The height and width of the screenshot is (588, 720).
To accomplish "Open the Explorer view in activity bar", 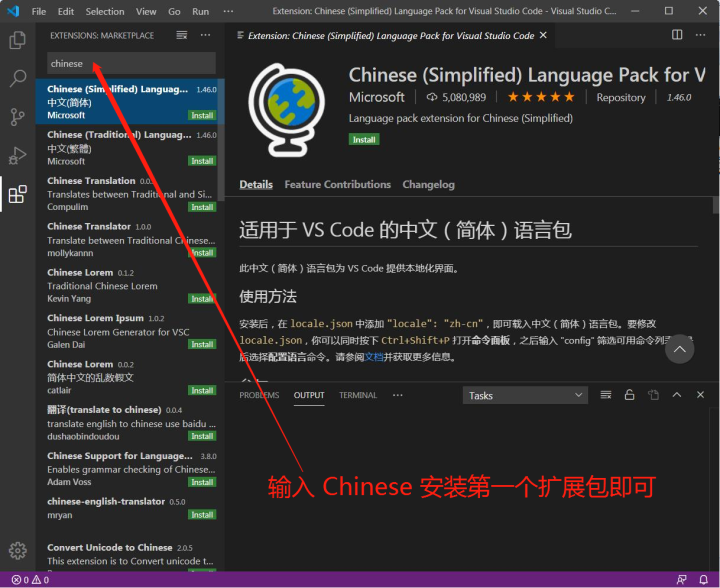I will click(17, 40).
